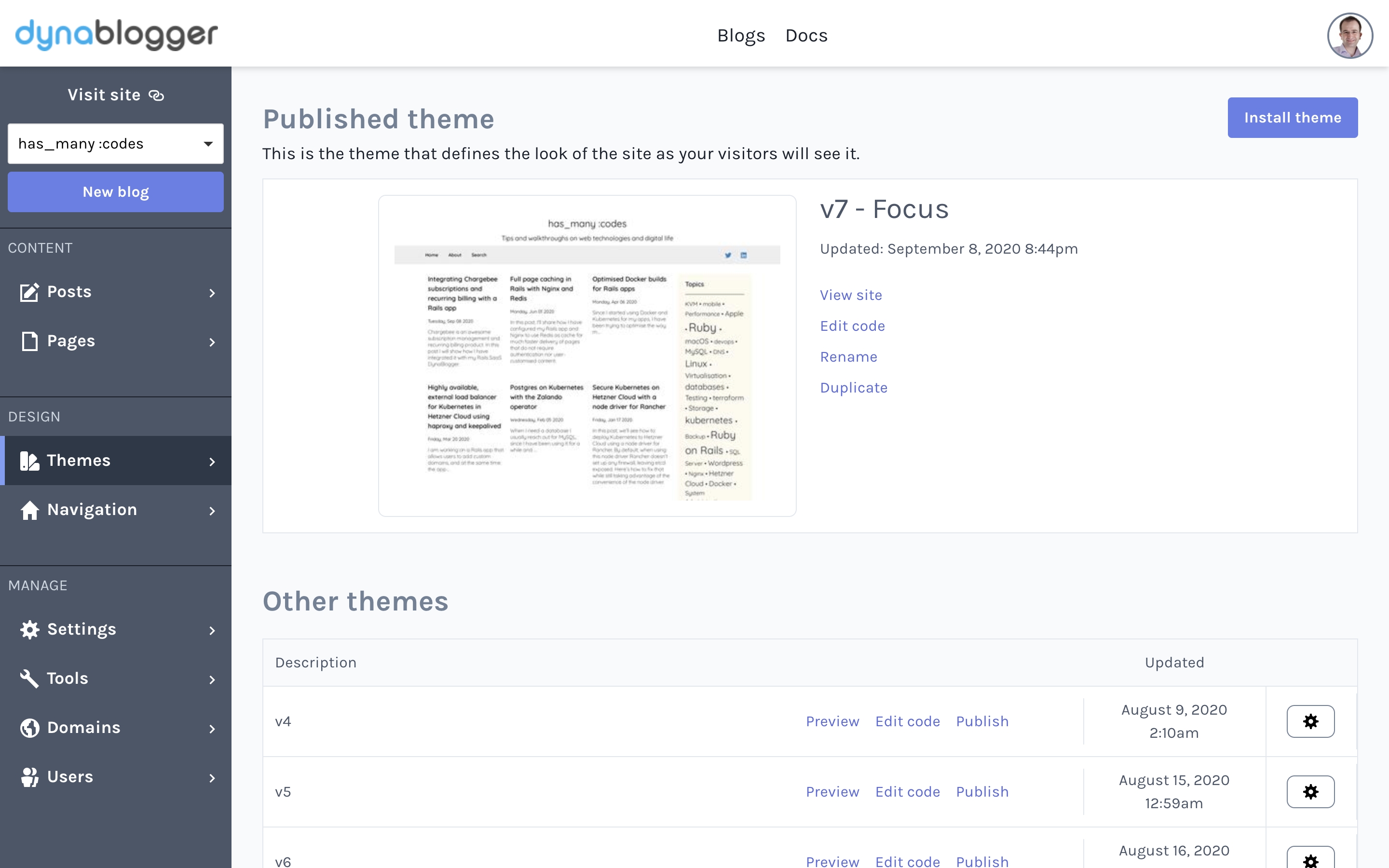This screenshot has height=868, width=1389.
Task: Click the Themes swatch icon in sidebar
Action: point(29,461)
